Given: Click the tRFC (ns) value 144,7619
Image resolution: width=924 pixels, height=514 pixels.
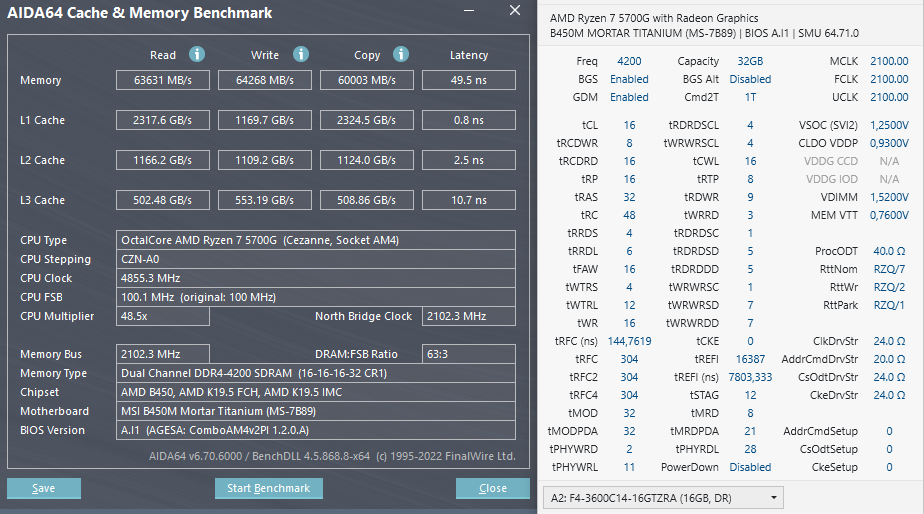Looking at the screenshot, I should [629, 341].
